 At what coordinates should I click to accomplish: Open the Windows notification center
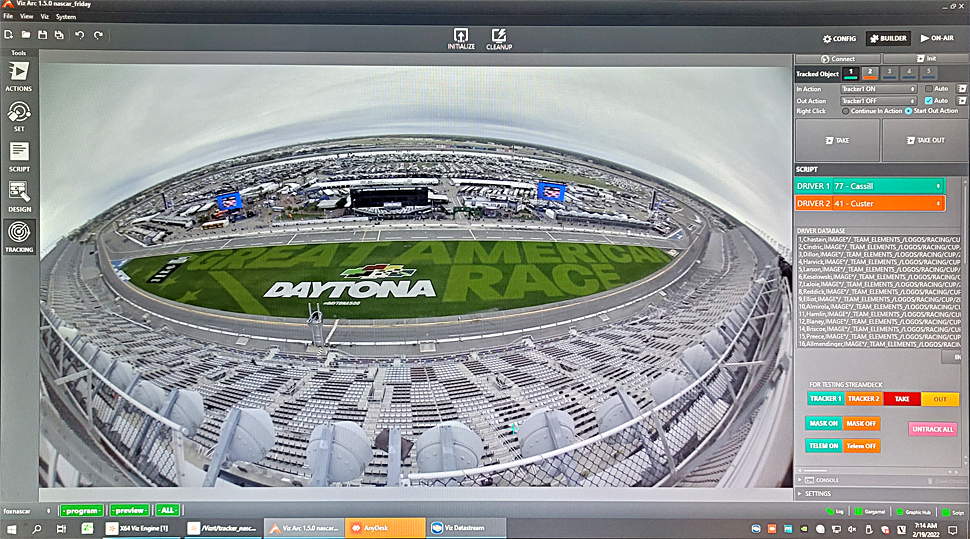coord(953,529)
